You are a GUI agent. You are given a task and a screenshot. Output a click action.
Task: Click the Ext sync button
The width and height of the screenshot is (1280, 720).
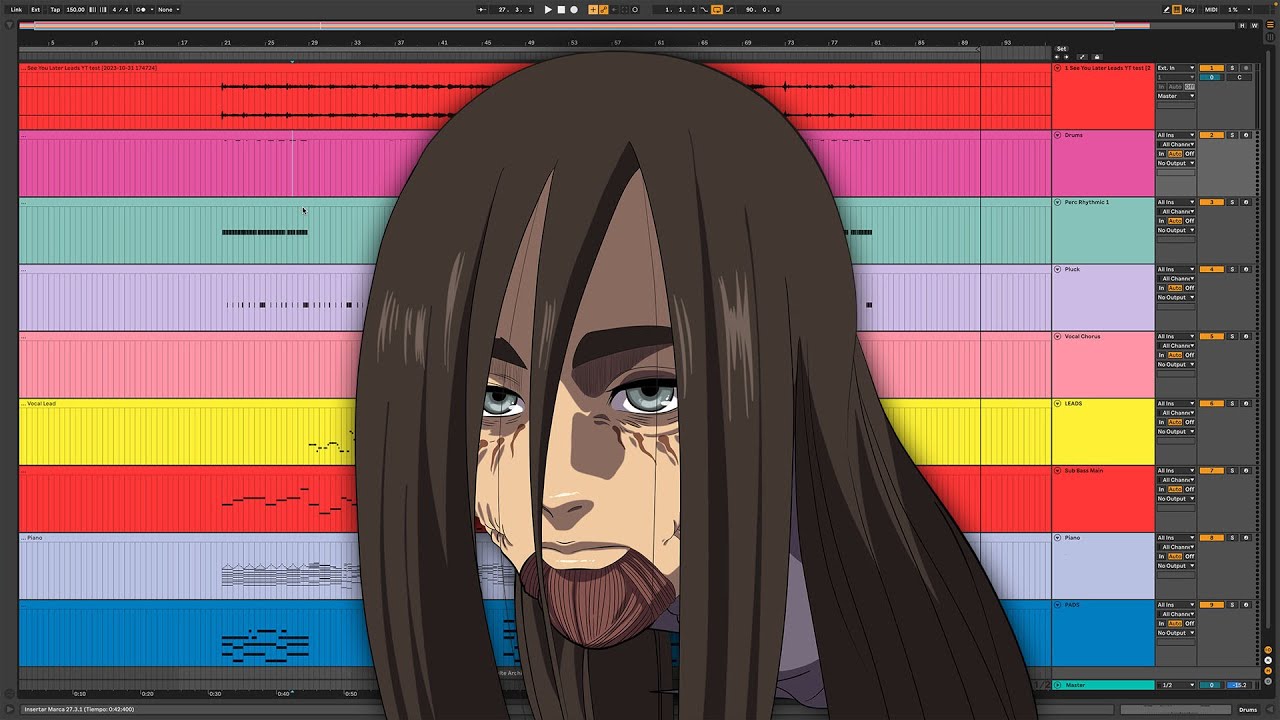[x=36, y=9]
